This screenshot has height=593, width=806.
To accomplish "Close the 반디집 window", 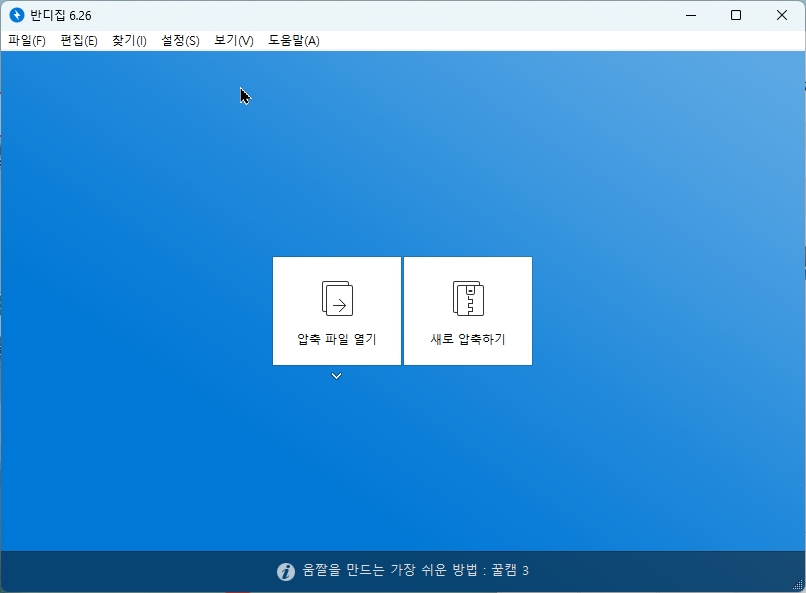I will pos(781,15).
